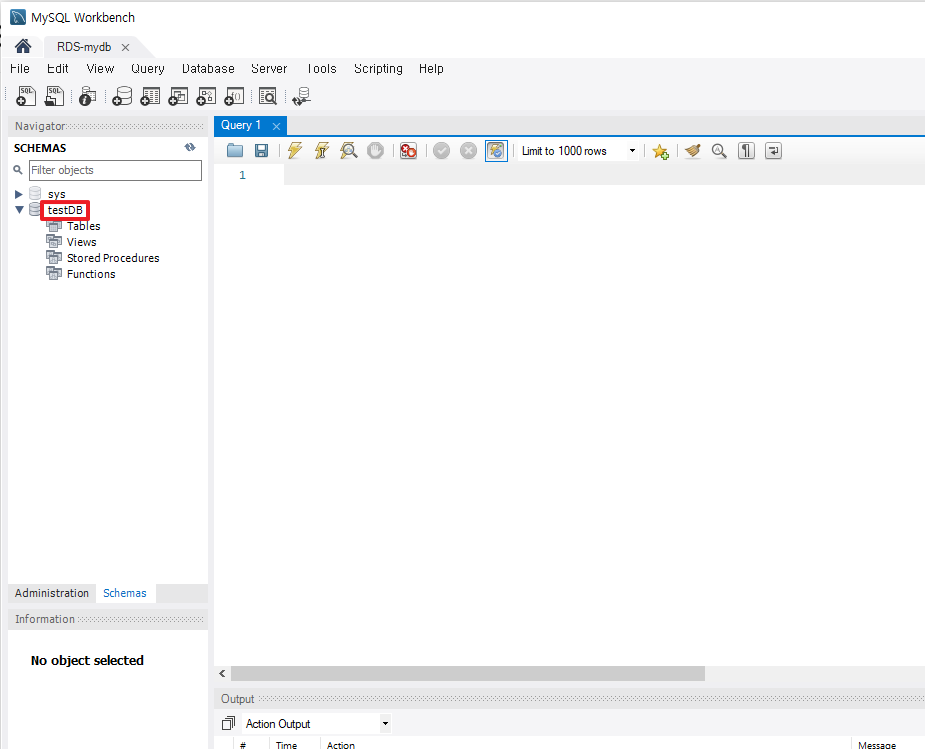Open the Scripting menu
This screenshot has height=749, width=925.
(x=378, y=68)
